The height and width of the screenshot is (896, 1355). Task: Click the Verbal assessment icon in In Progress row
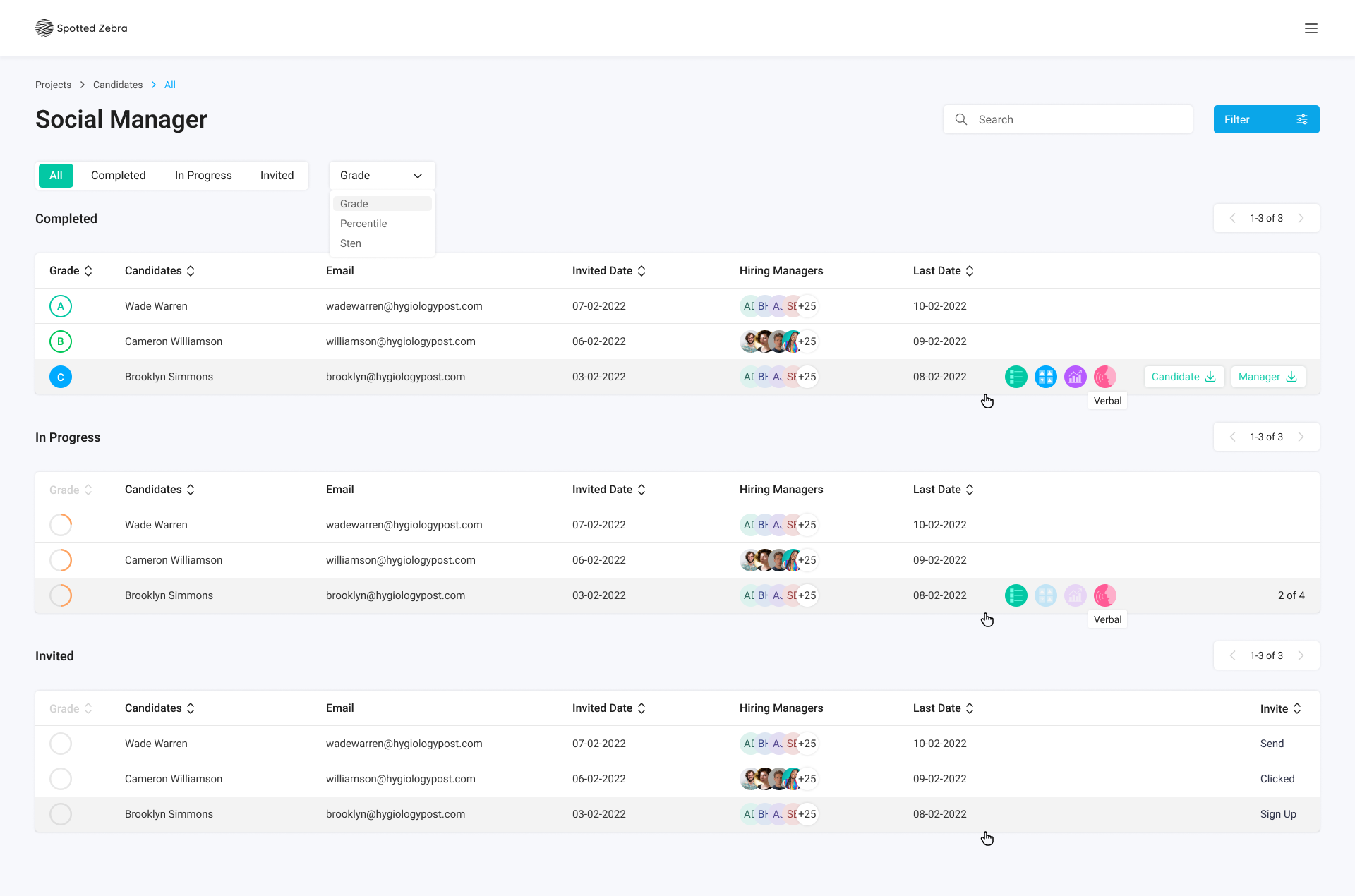pos(1104,595)
